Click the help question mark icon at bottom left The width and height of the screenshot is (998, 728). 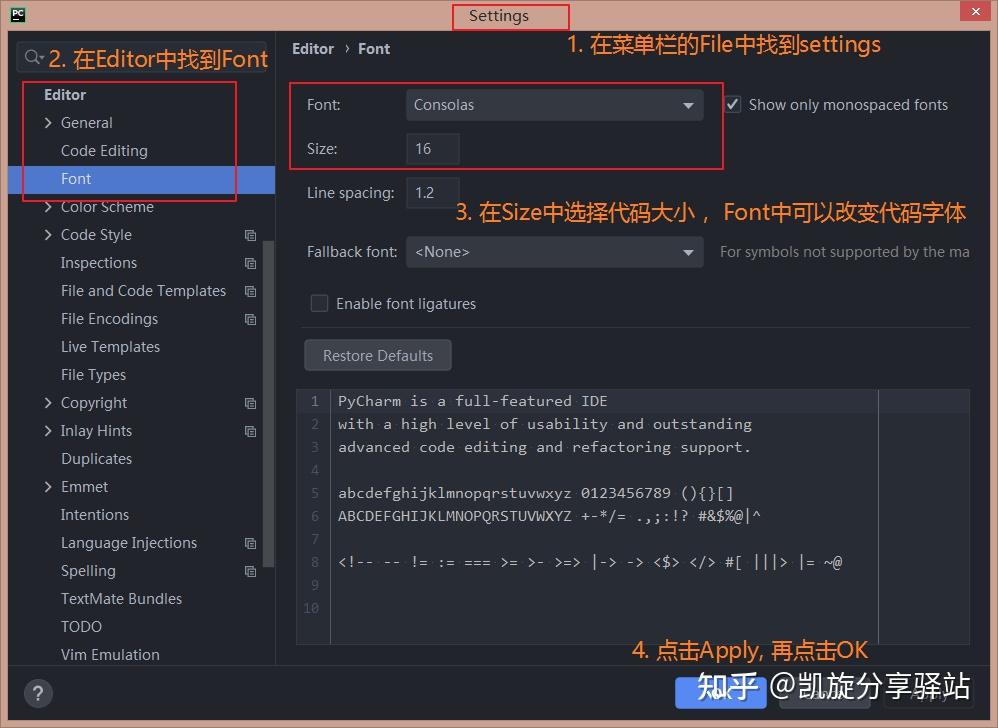[x=38, y=693]
